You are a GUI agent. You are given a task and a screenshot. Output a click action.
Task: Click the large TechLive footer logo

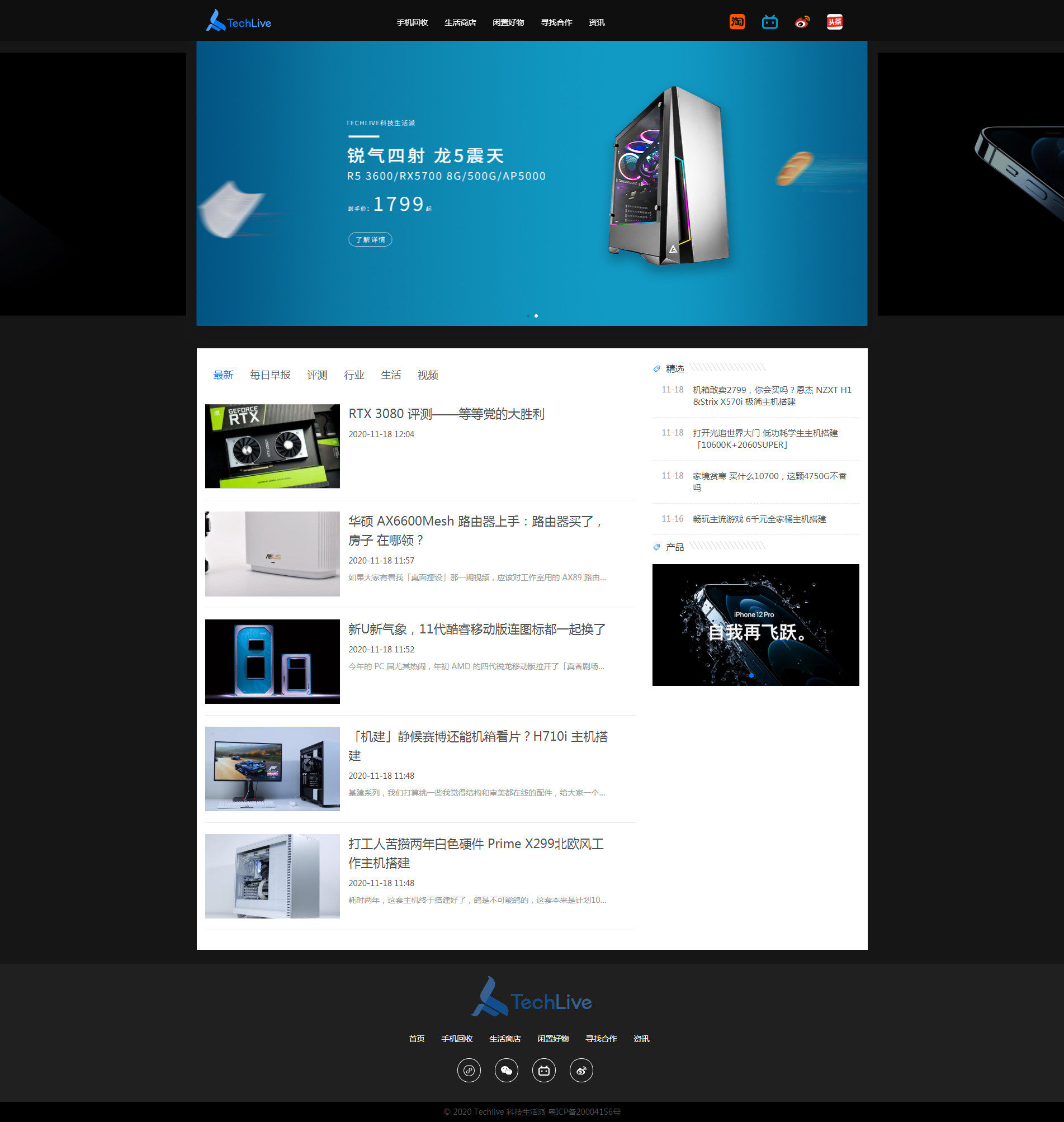531,997
